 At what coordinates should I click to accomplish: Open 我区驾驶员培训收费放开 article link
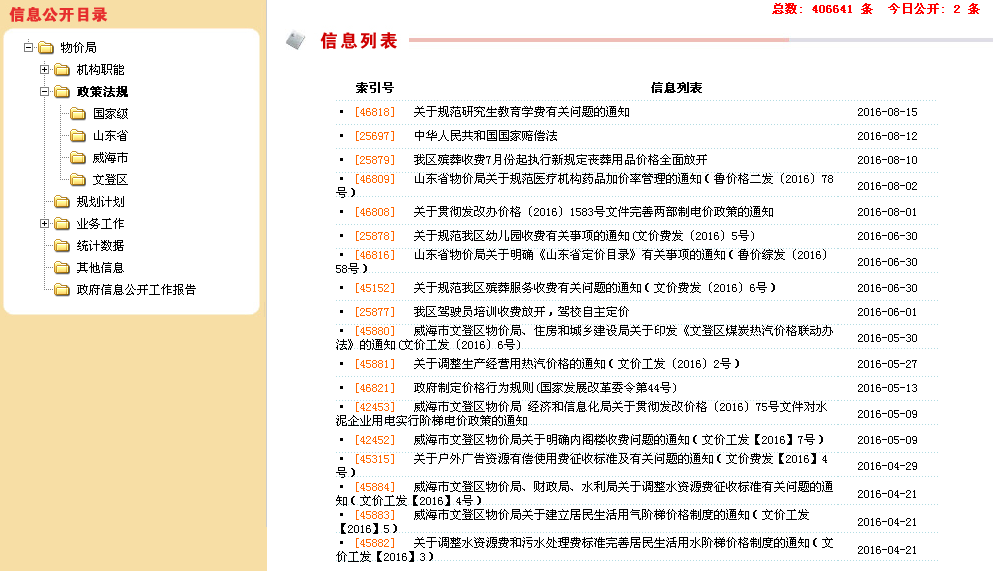coord(521,312)
